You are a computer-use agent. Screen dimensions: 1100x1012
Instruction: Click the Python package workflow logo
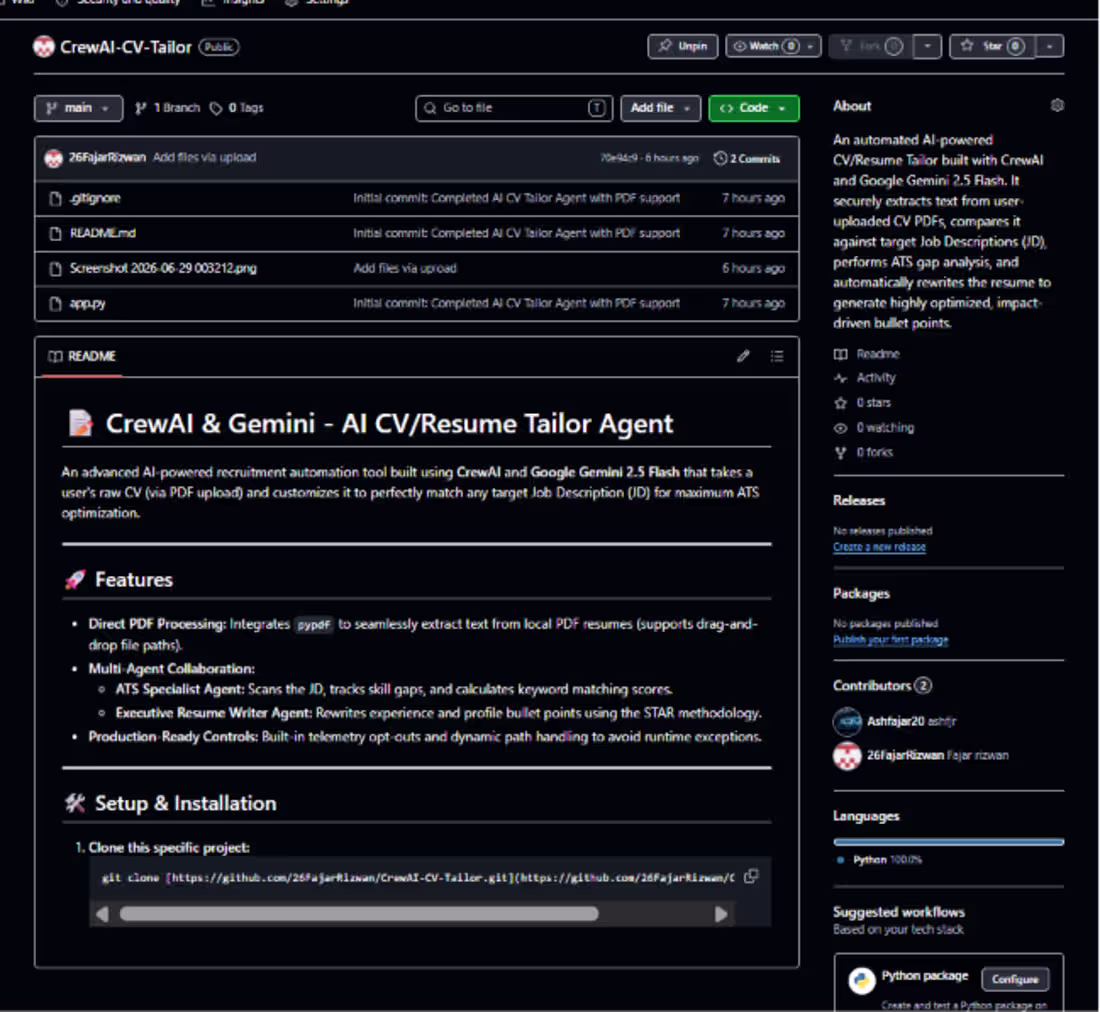861,980
